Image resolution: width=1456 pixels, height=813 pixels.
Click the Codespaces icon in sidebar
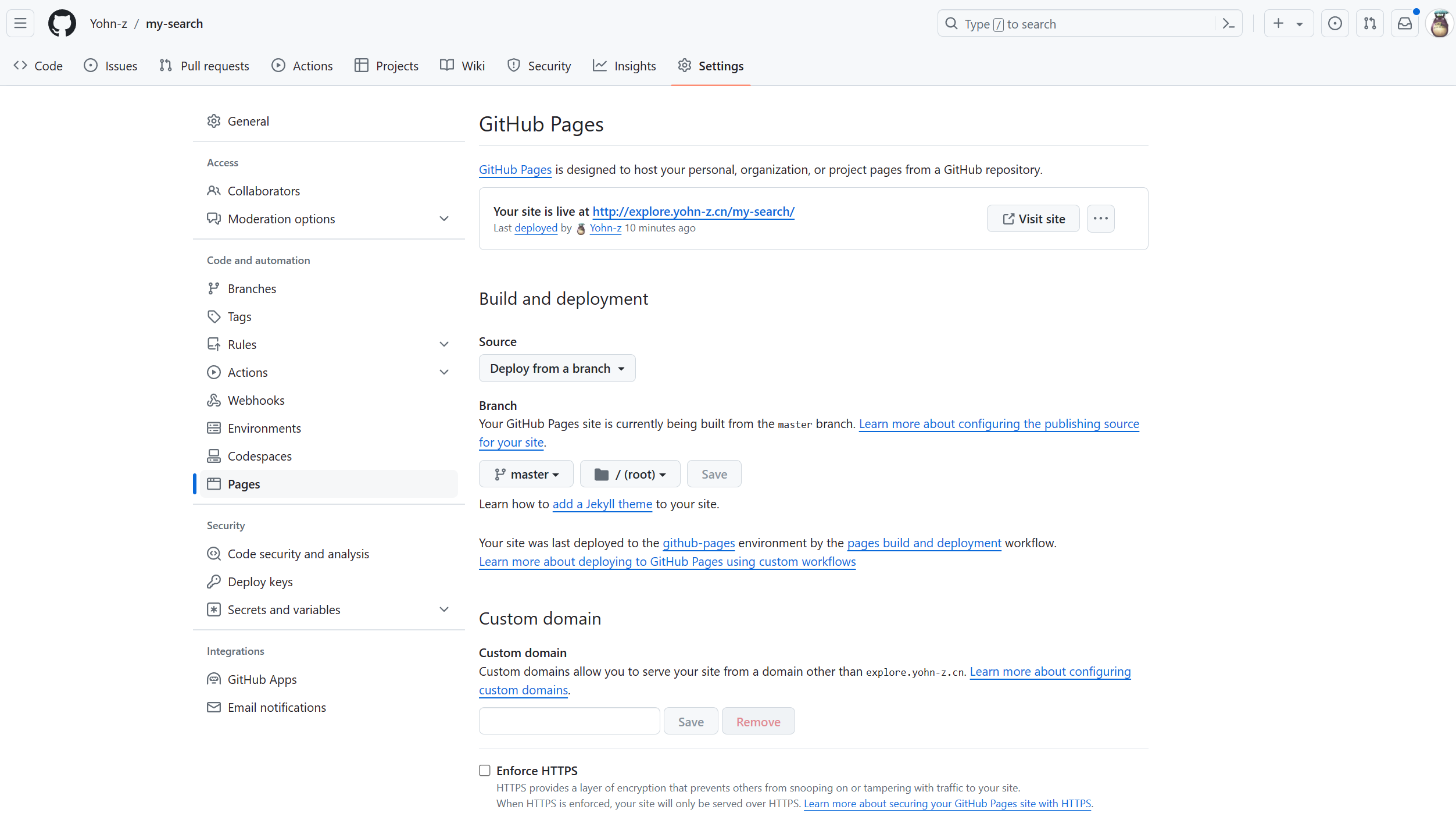click(214, 456)
